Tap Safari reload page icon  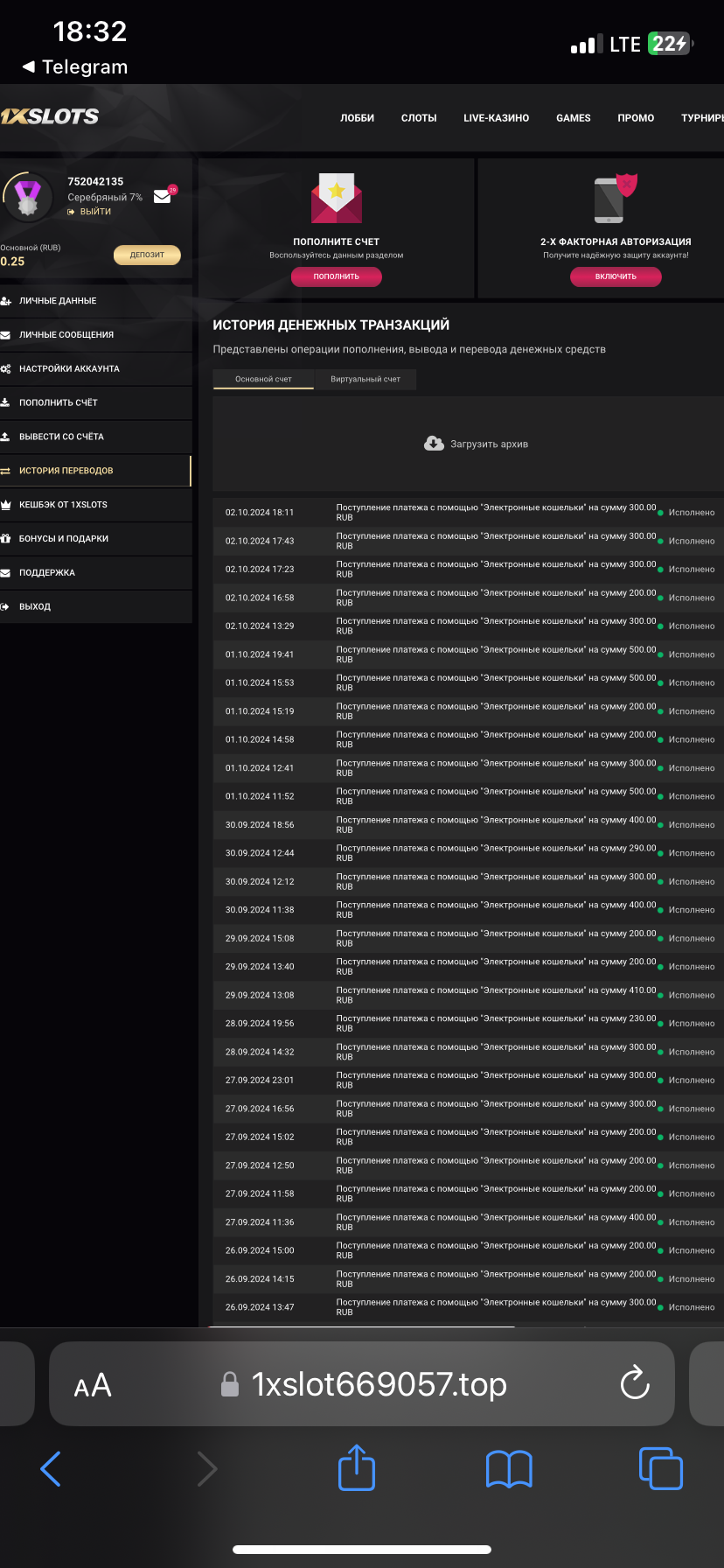634,1383
